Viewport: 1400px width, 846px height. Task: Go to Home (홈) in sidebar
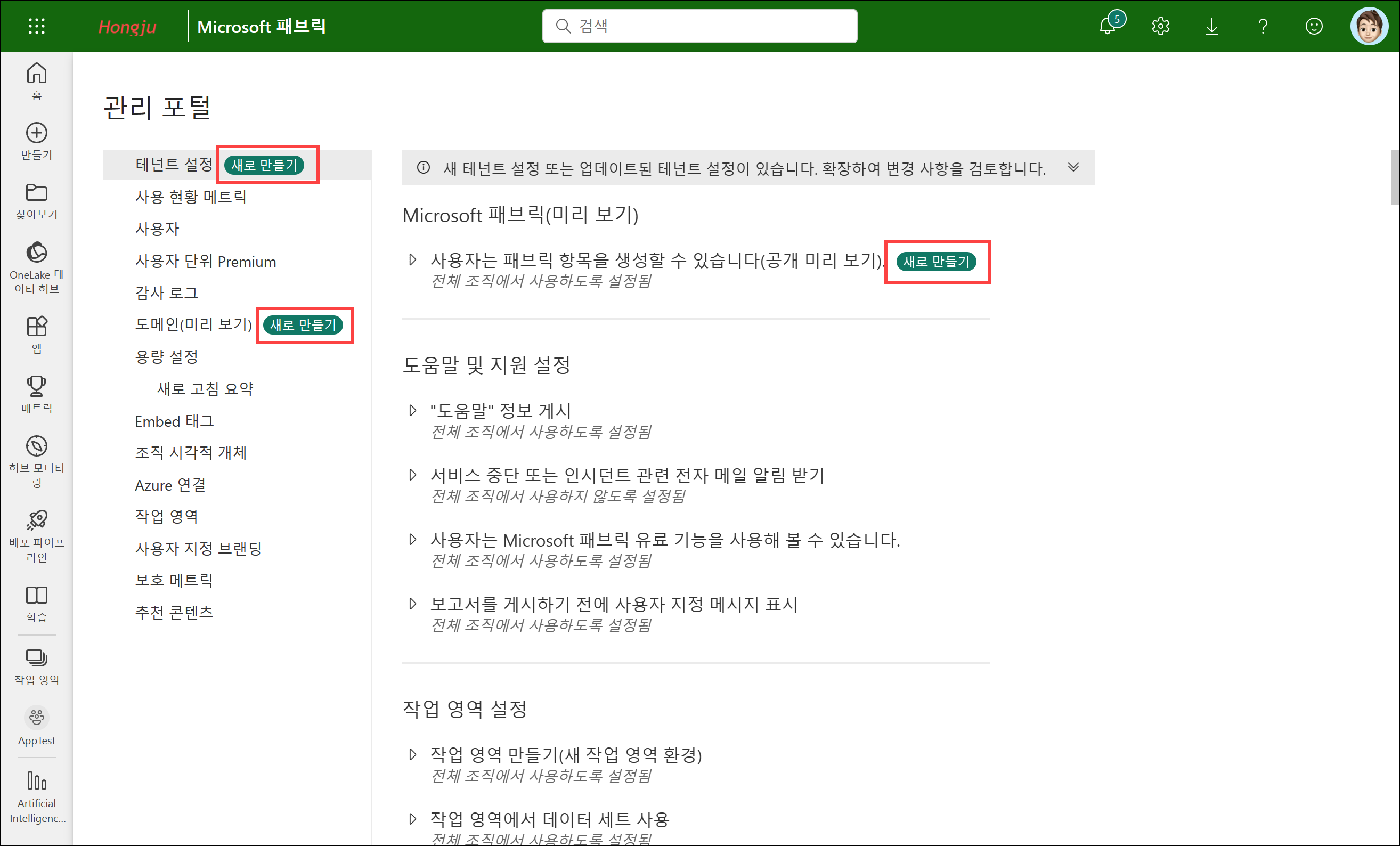(x=36, y=82)
